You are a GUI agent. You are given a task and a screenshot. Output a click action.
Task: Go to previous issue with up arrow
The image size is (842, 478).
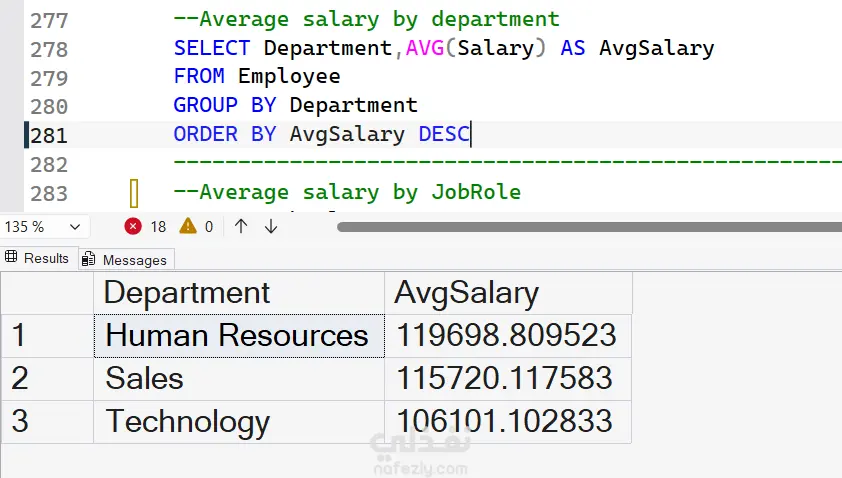coord(241,226)
